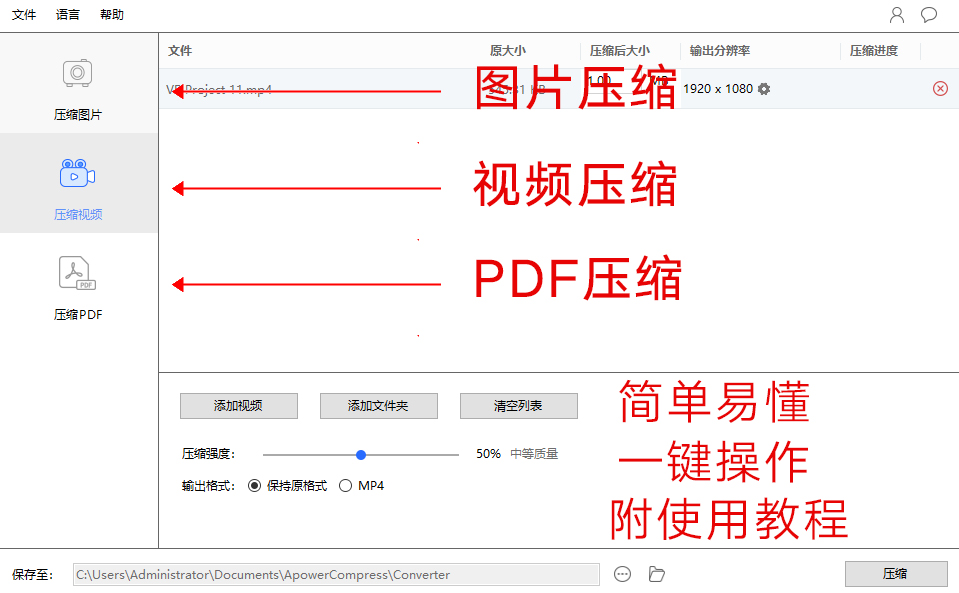This screenshot has height=593, width=959.
Task: Open the 帮助 menu
Action: pos(112,15)
